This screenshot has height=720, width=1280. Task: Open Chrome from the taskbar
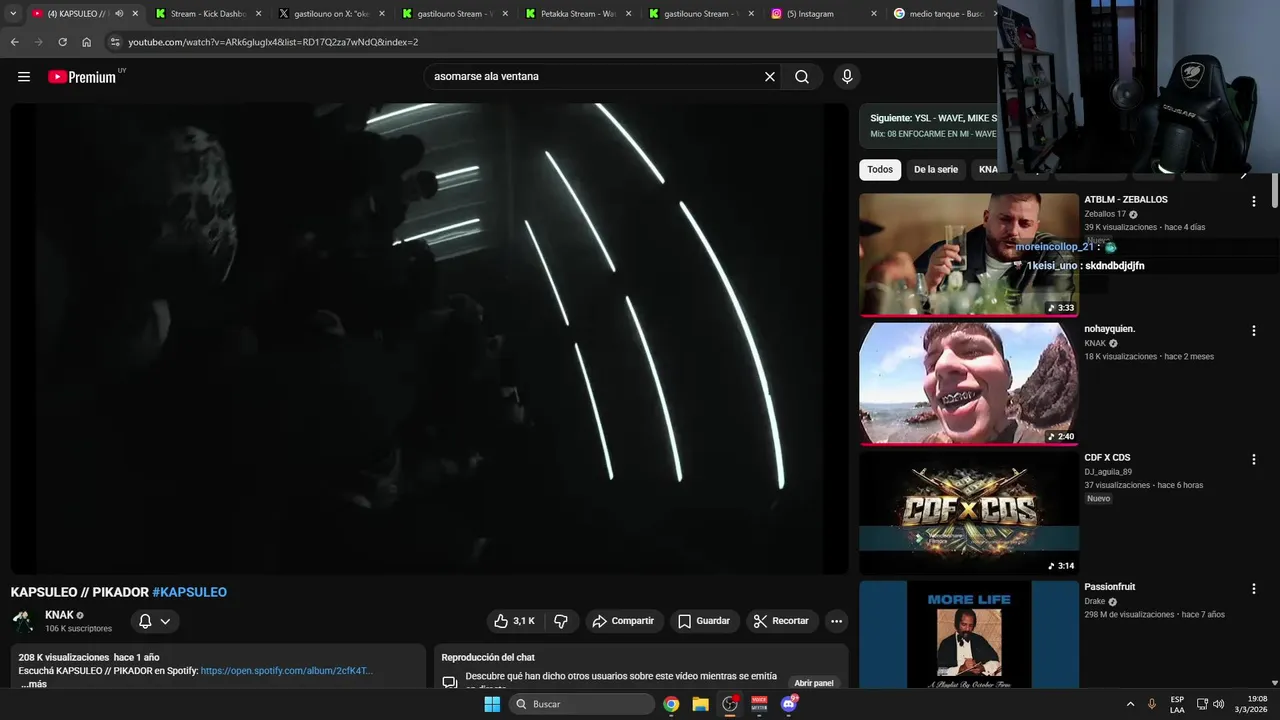pos(671,704)
